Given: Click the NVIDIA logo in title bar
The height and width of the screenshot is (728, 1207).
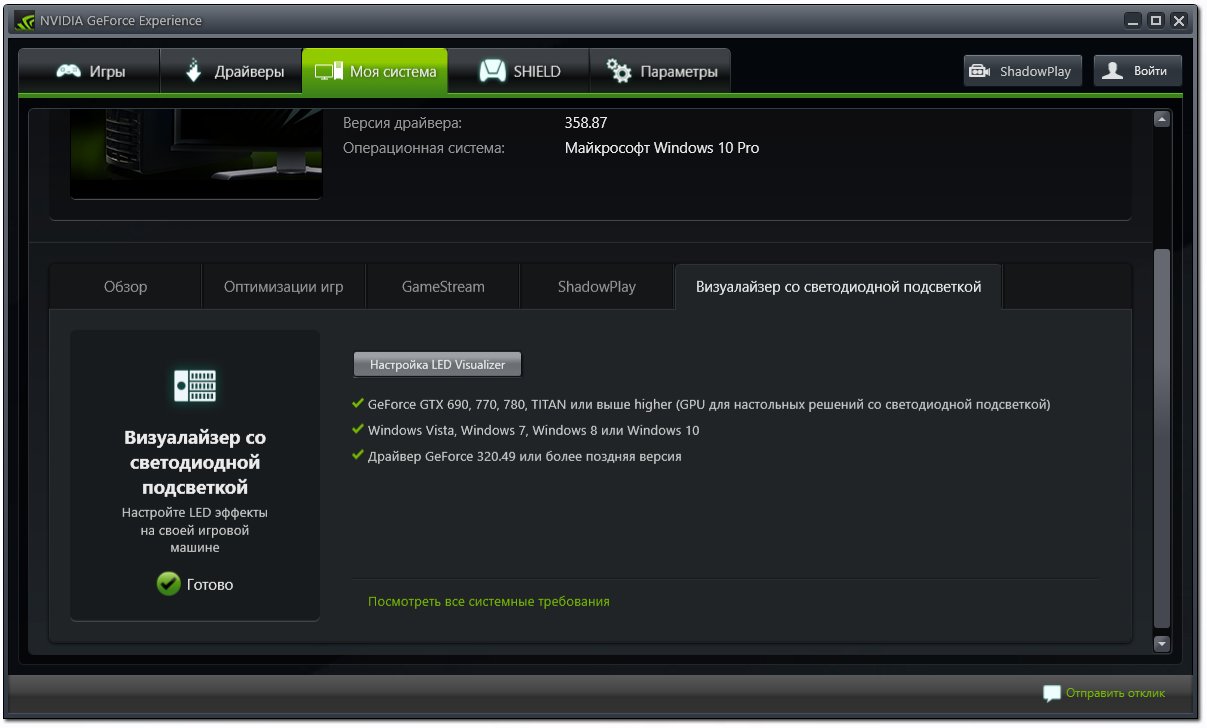Looking at the screenshot, I should coord(25,20).
